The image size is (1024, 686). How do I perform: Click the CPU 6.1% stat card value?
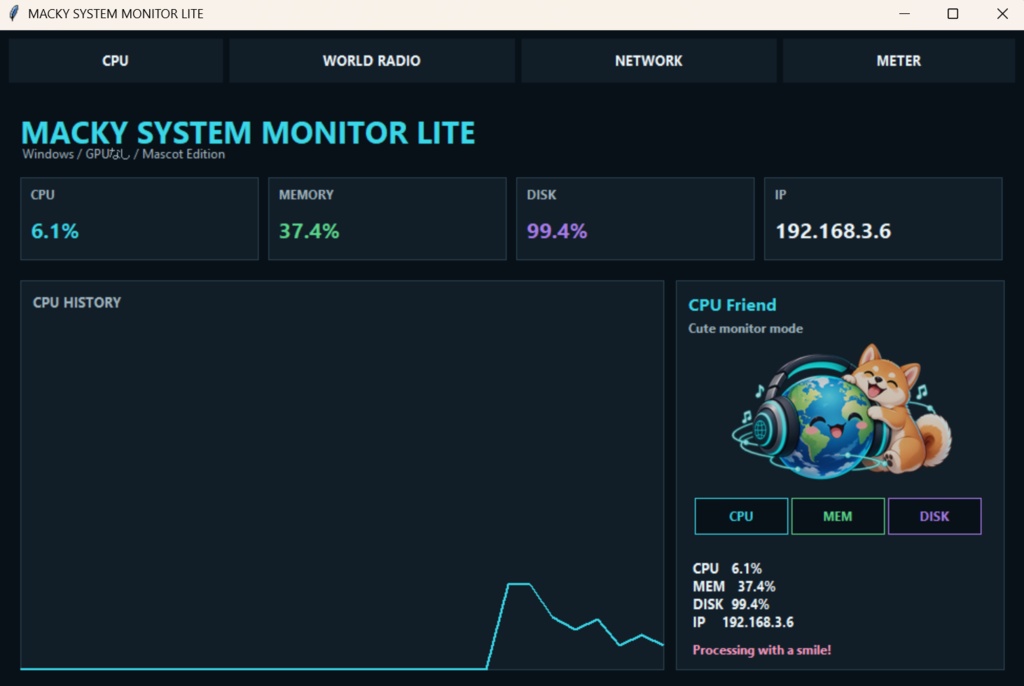tap(55, 231)
